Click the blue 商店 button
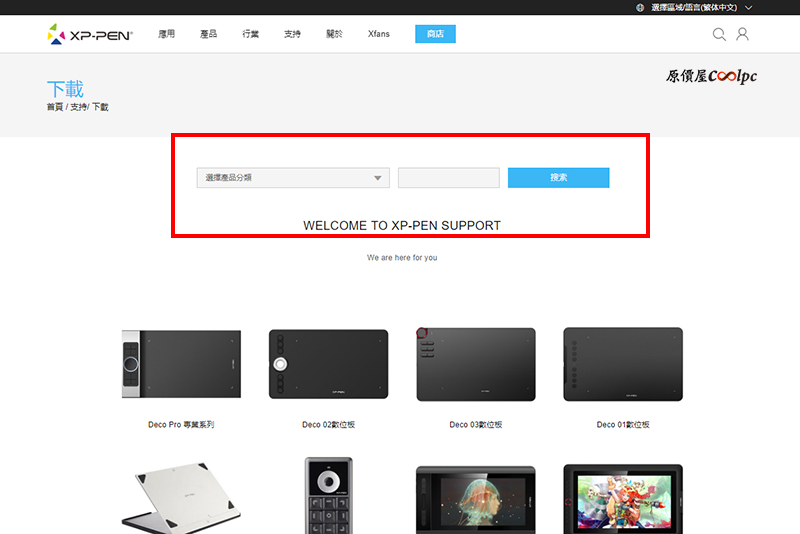800x534 pixels. pyautogui.click(x=435, y=34)
